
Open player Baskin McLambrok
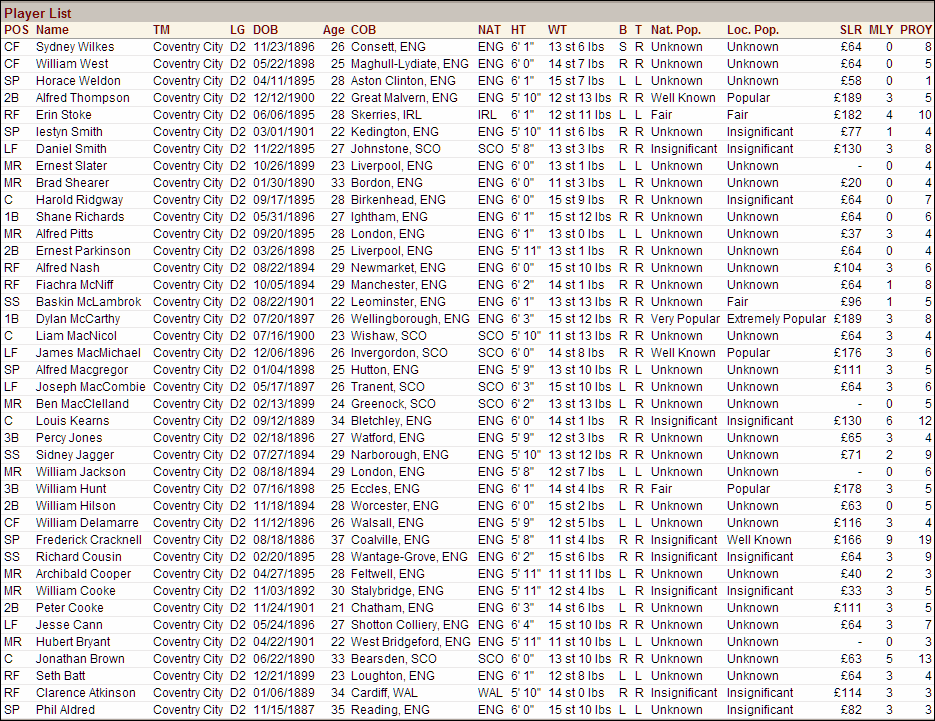tap(88, 302)
